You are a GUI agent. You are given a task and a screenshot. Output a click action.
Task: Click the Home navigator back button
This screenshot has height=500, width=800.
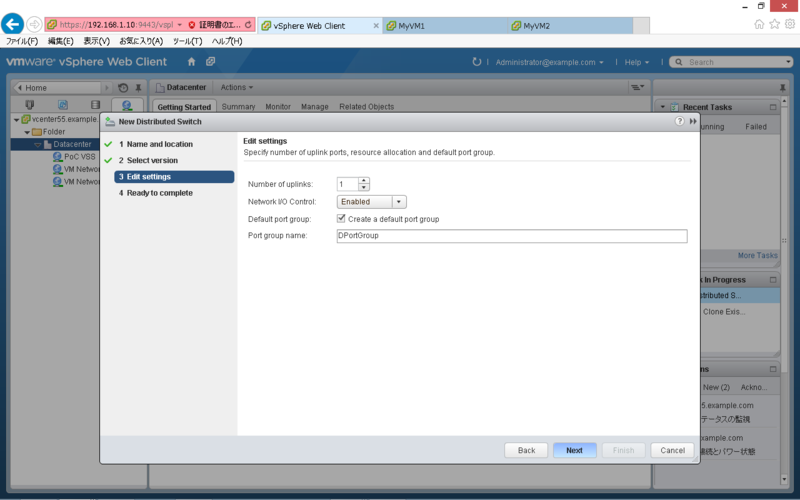pos(57,88)
